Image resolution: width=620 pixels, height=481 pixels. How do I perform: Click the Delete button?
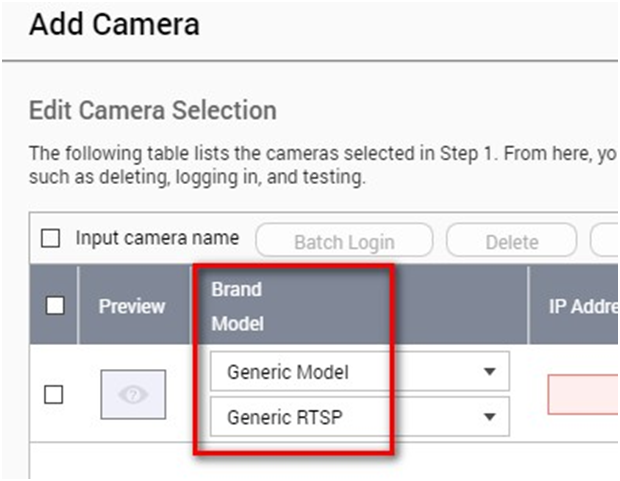tap(511, 241)
